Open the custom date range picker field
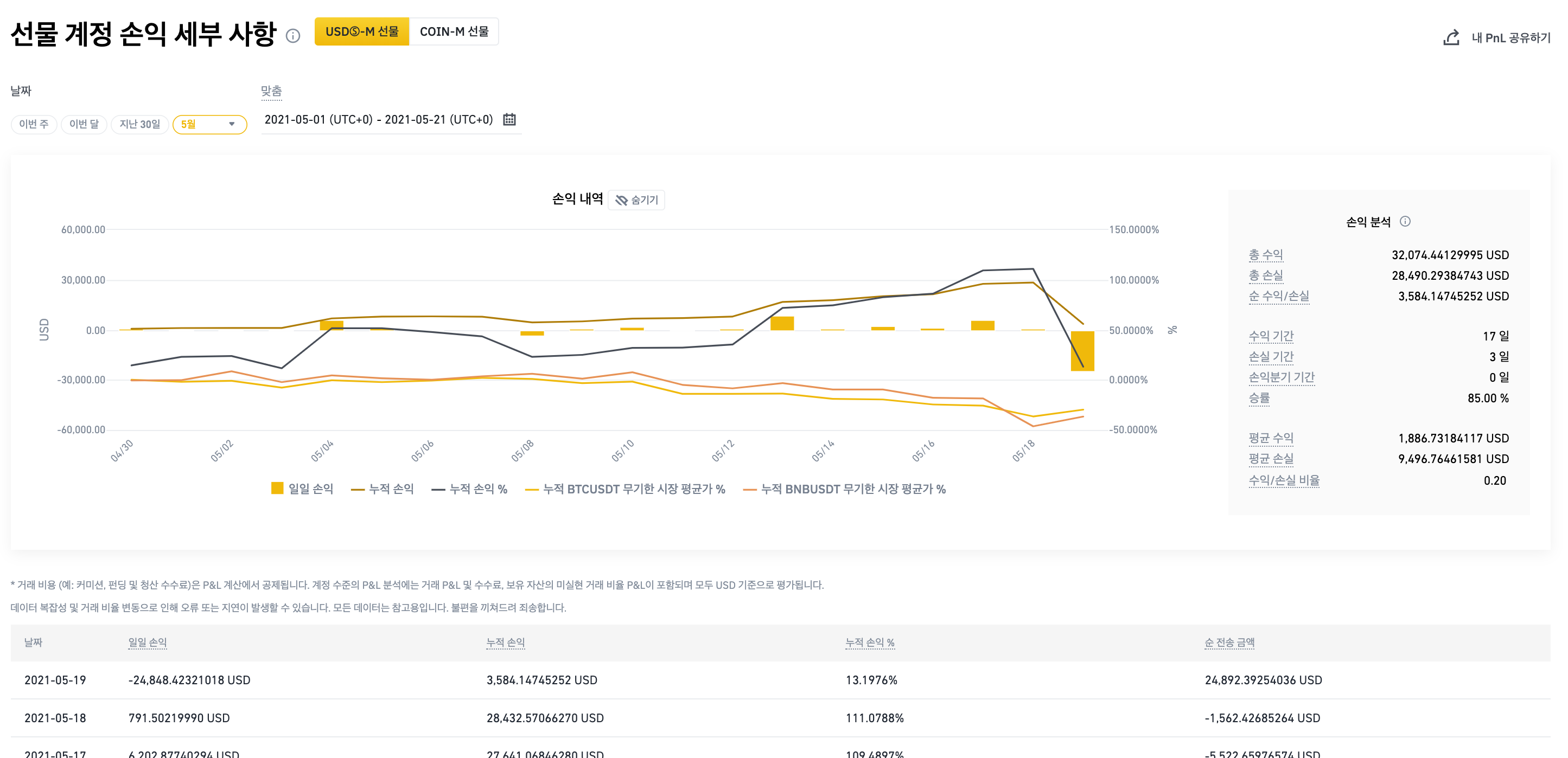Screen dimensions: 1568x758 point(379,119)
